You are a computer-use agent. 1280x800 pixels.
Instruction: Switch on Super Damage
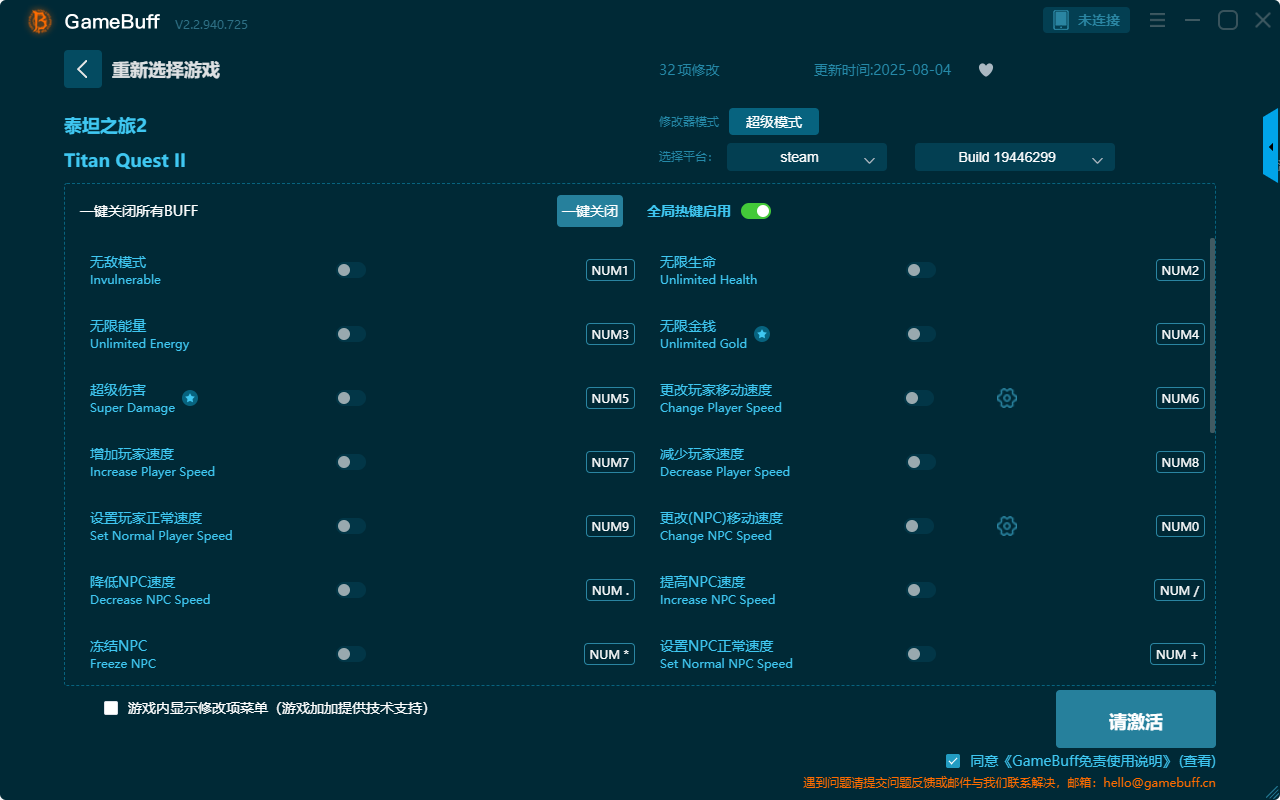pyautogui.click(x=351, y=398)
